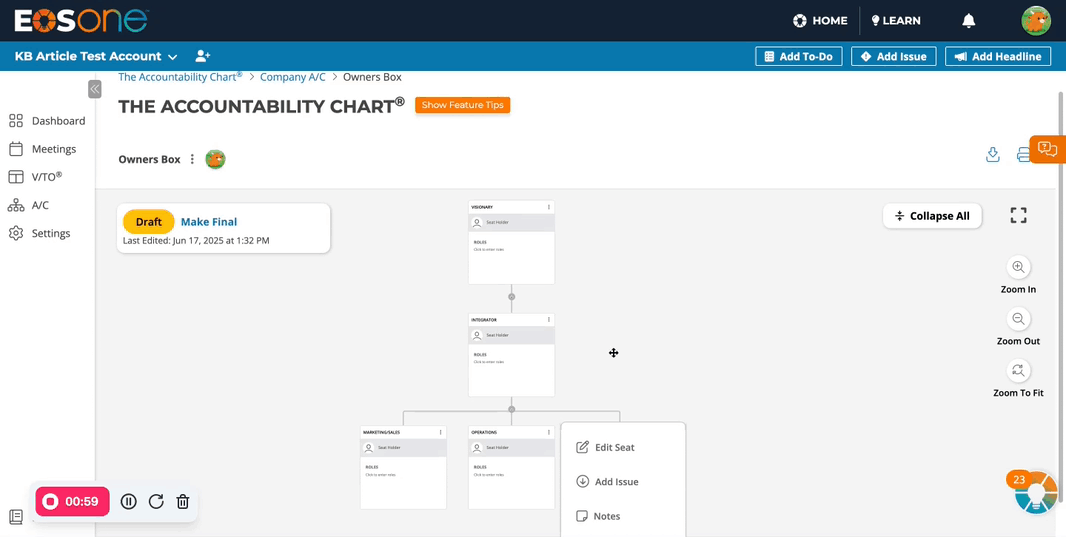Go to Dashboard in sidebar
The width and height of the screenshot is (1066, 537).
click(46, 121)
